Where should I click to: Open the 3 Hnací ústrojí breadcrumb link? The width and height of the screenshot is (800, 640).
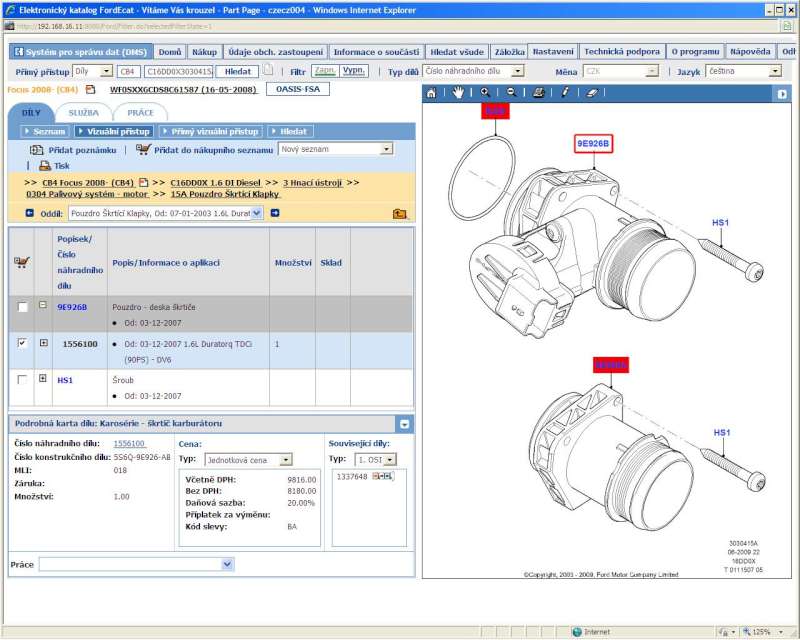(x=314, y=183)
